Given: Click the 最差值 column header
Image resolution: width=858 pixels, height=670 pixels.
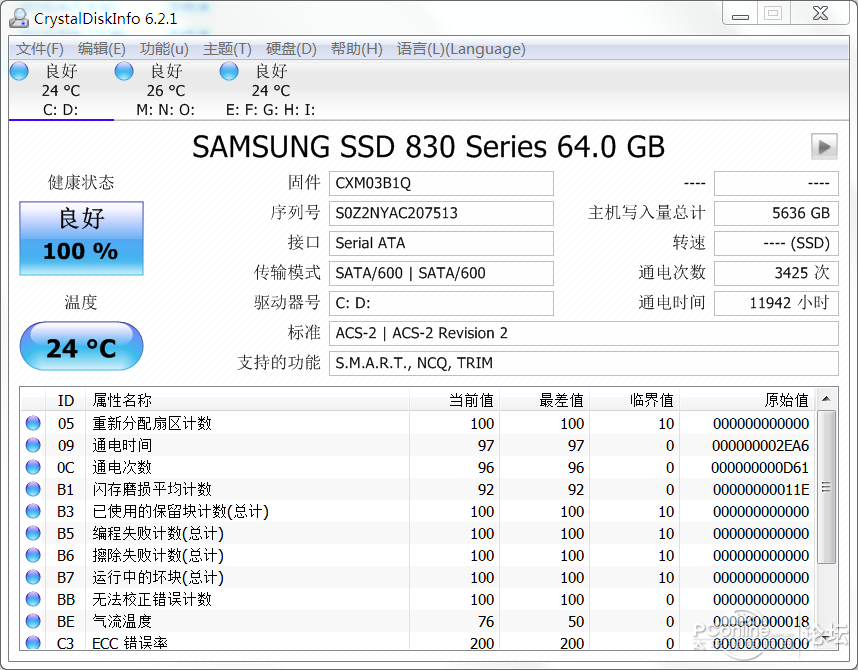Looking at the screenshot, I should click(x=544, y=400).
